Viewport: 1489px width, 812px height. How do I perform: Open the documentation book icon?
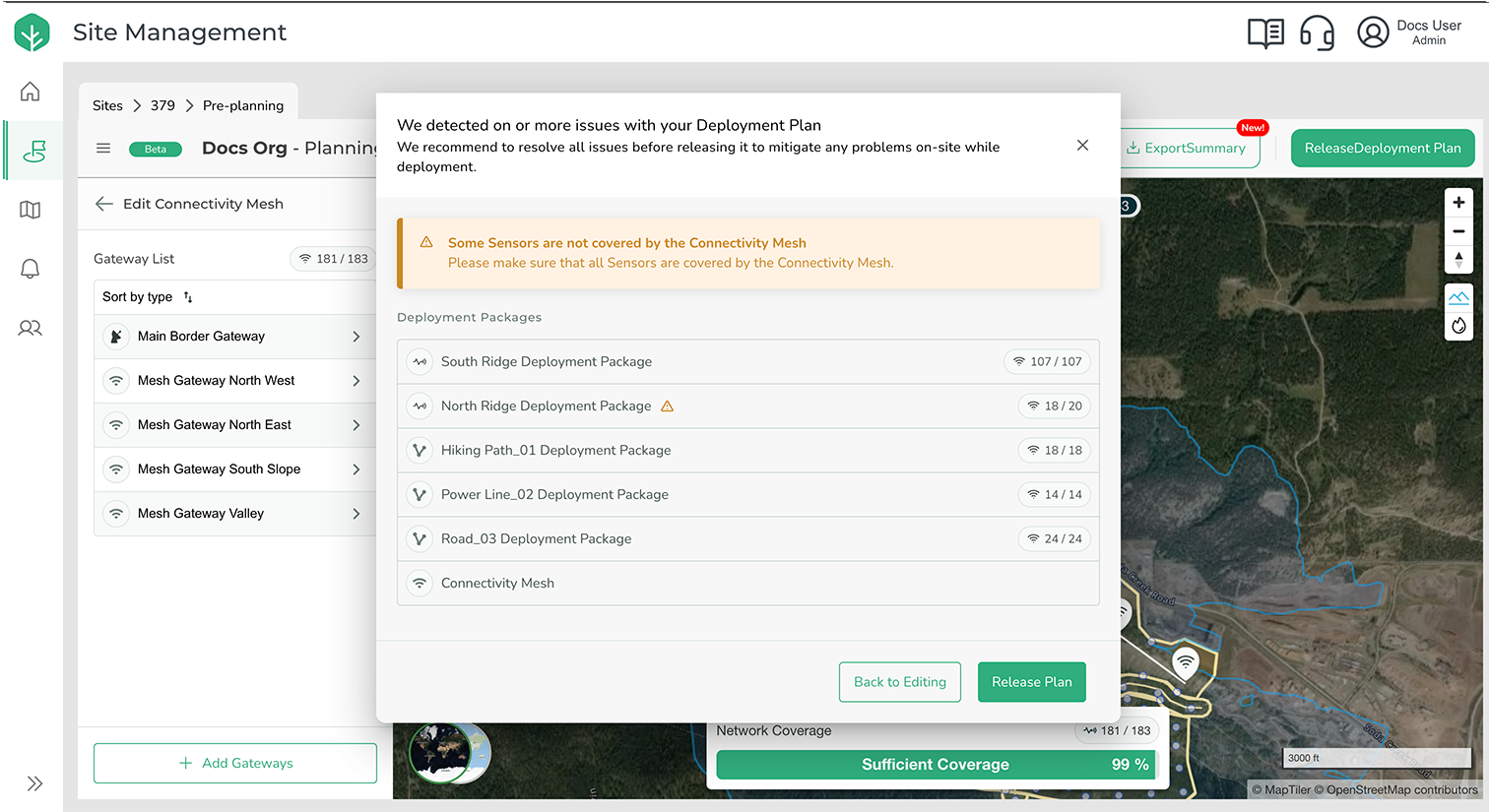coord(1265,32)
